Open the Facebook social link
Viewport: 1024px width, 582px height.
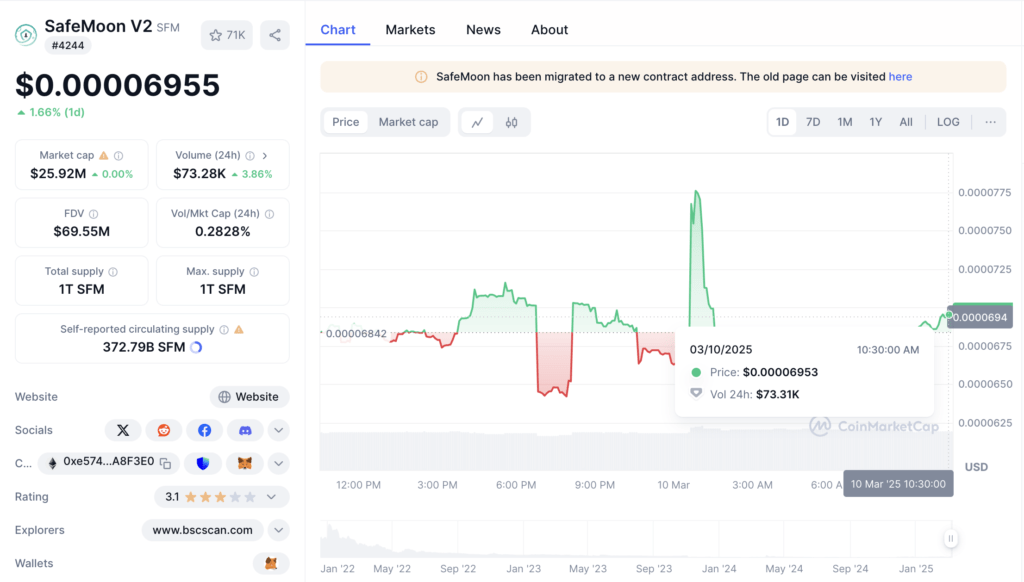[x=204, y=430]
